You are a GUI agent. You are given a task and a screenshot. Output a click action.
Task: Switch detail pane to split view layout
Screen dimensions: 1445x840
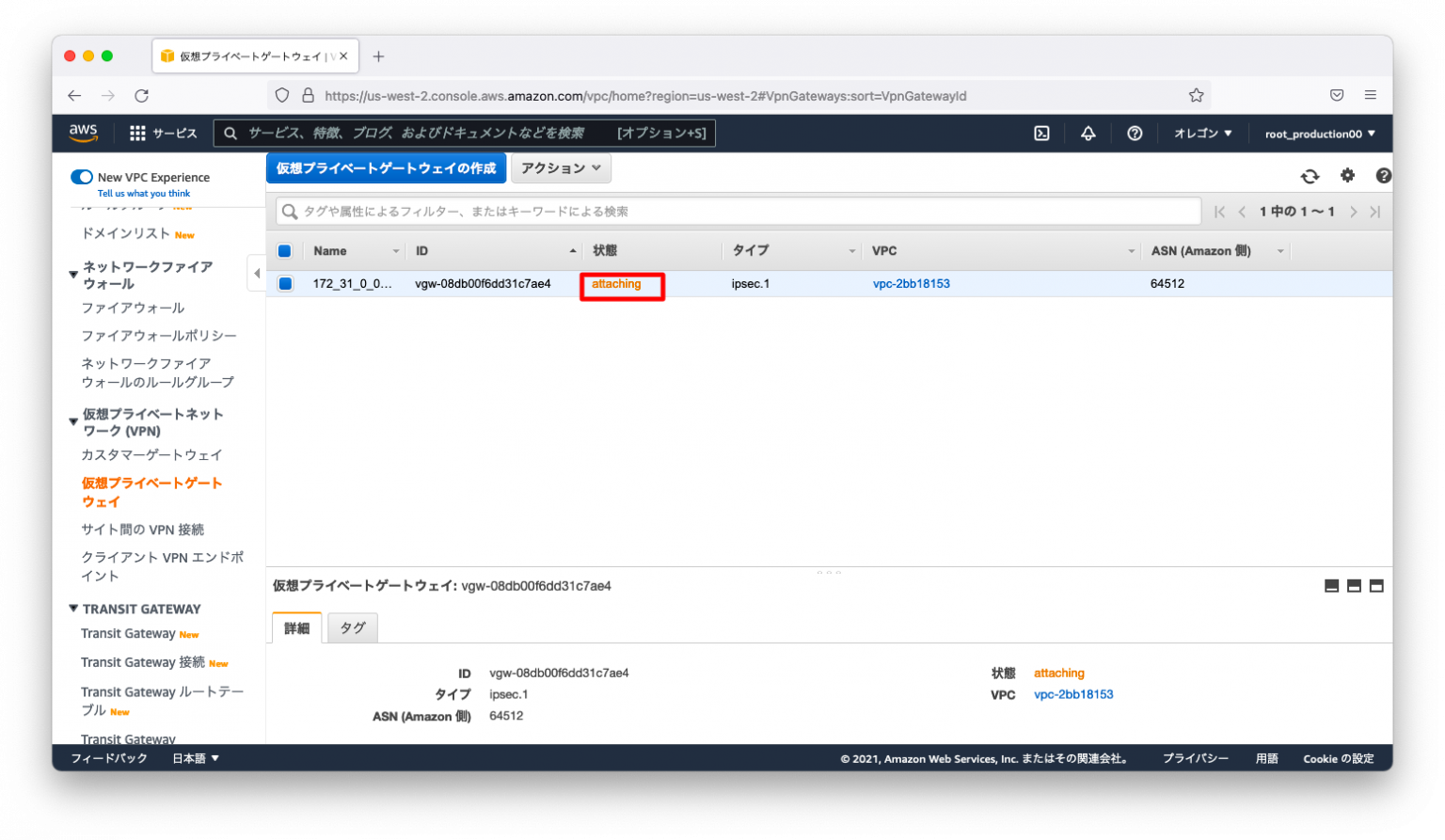click(1354, 584)
